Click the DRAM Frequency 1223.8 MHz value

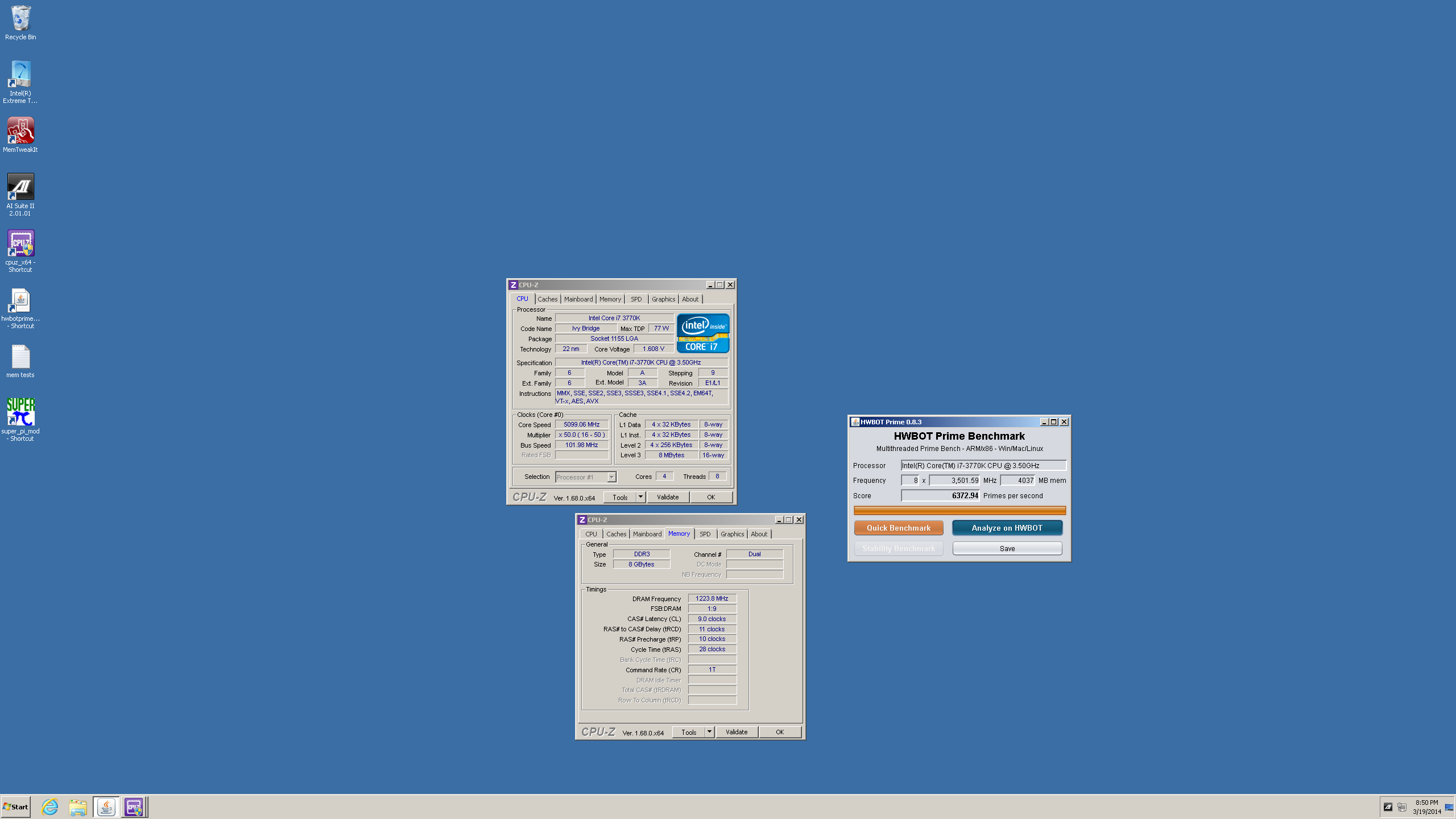click(x=712, y=598)
